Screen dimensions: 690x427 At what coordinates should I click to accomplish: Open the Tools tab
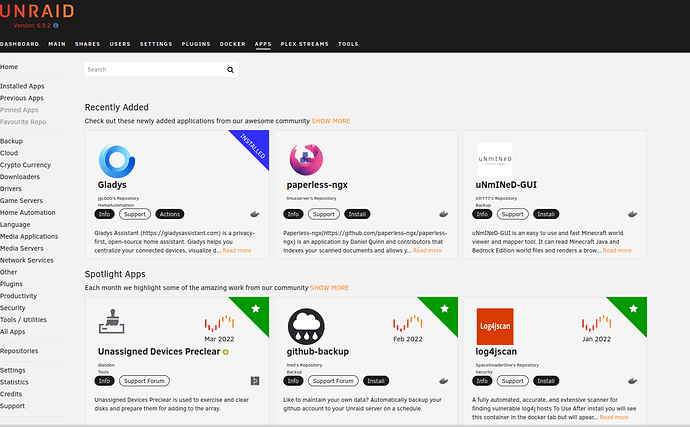pyautogui.click(x=348, y=44)
